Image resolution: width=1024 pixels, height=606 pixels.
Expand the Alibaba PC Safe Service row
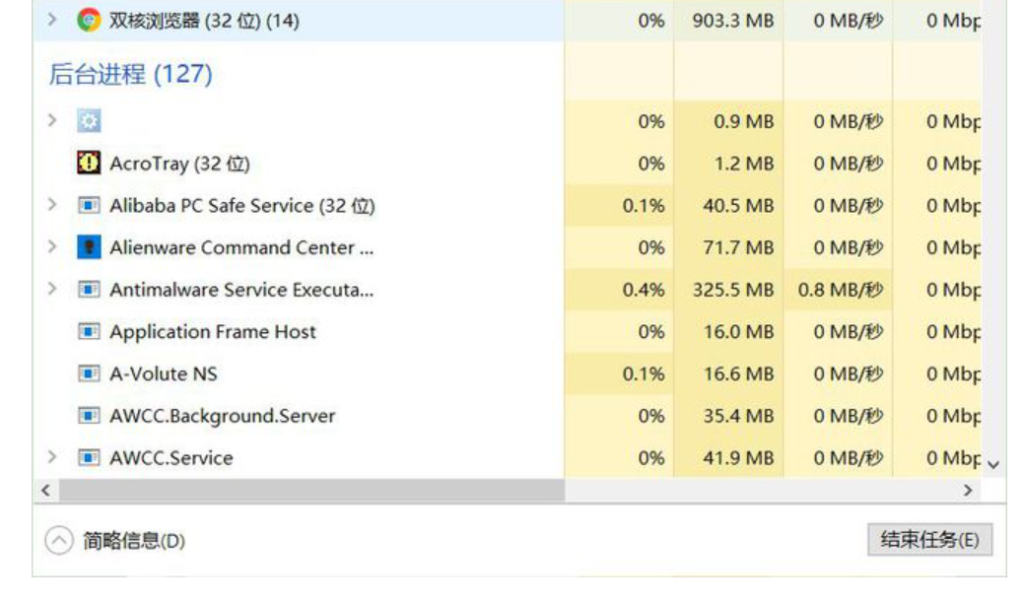pyautogui.click(x=52, y=205)
